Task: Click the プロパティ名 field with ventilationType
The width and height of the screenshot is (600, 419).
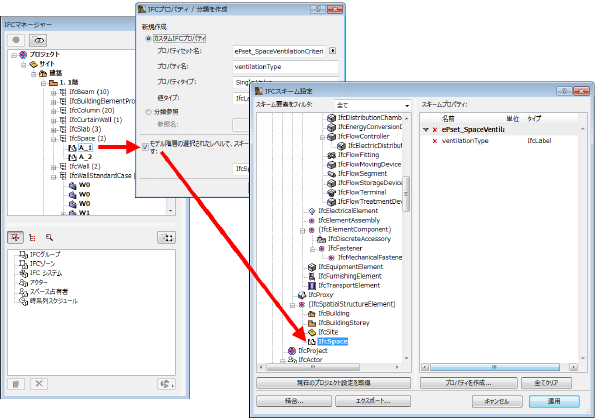Action: point(285,67)
